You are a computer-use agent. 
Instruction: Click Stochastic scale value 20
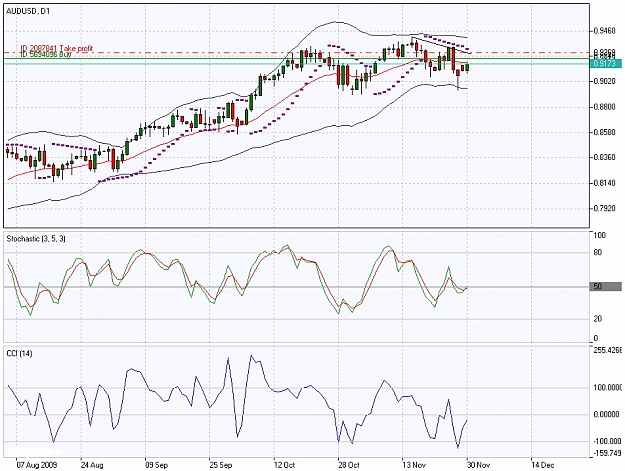[597, 319]
